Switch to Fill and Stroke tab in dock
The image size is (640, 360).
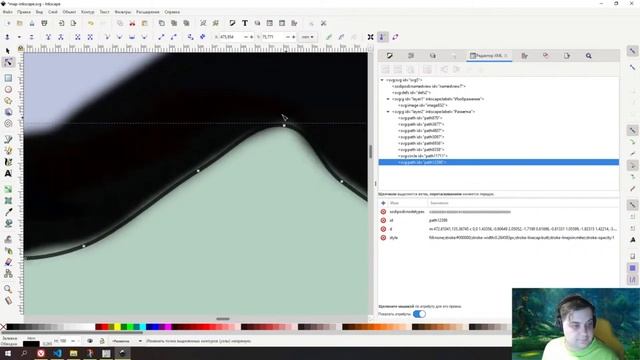coord(389,56)
